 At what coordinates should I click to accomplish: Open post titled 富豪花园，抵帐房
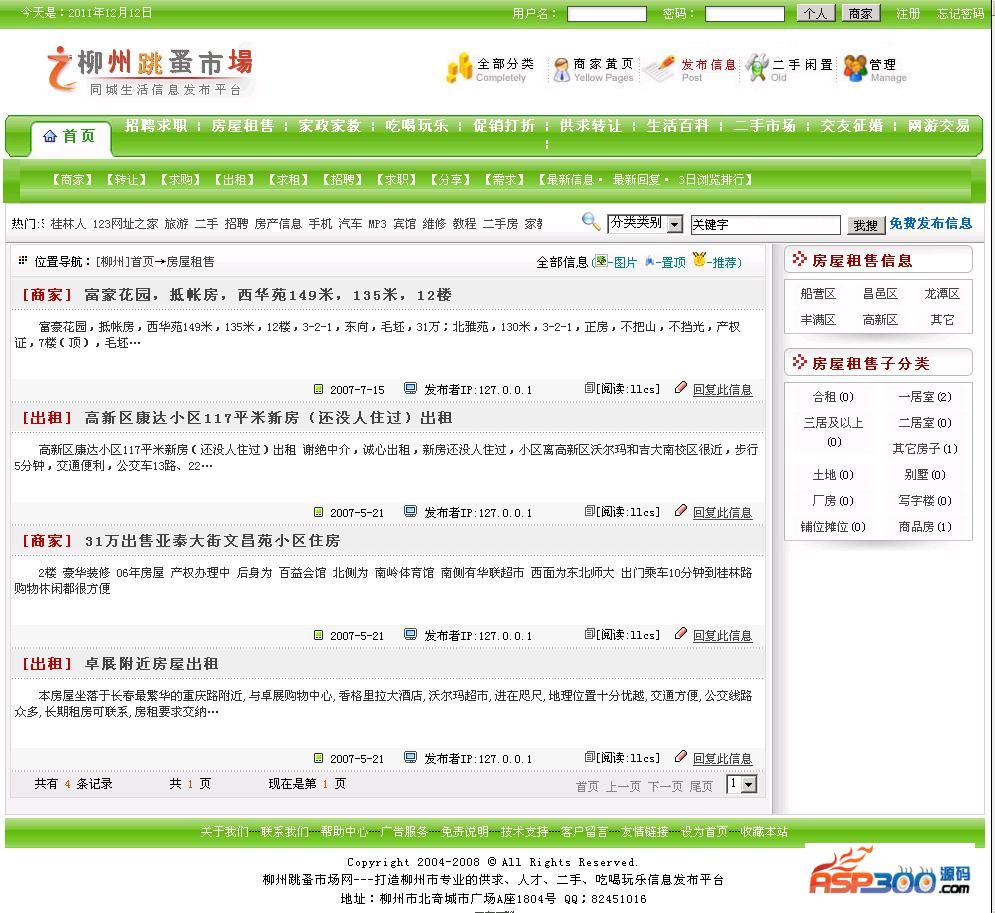(267, 294)
